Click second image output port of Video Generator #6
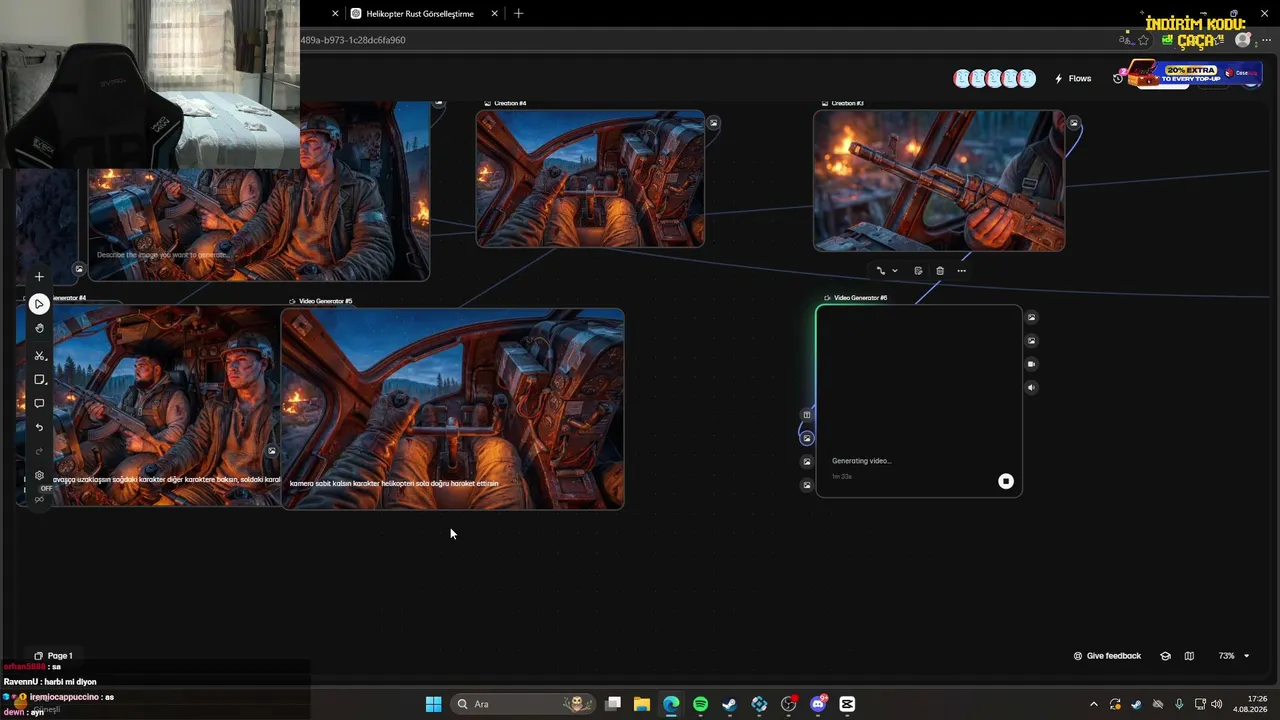The width and height of the screenshot is (1280, 720). pyautogui.click(x=1032, y=341)
